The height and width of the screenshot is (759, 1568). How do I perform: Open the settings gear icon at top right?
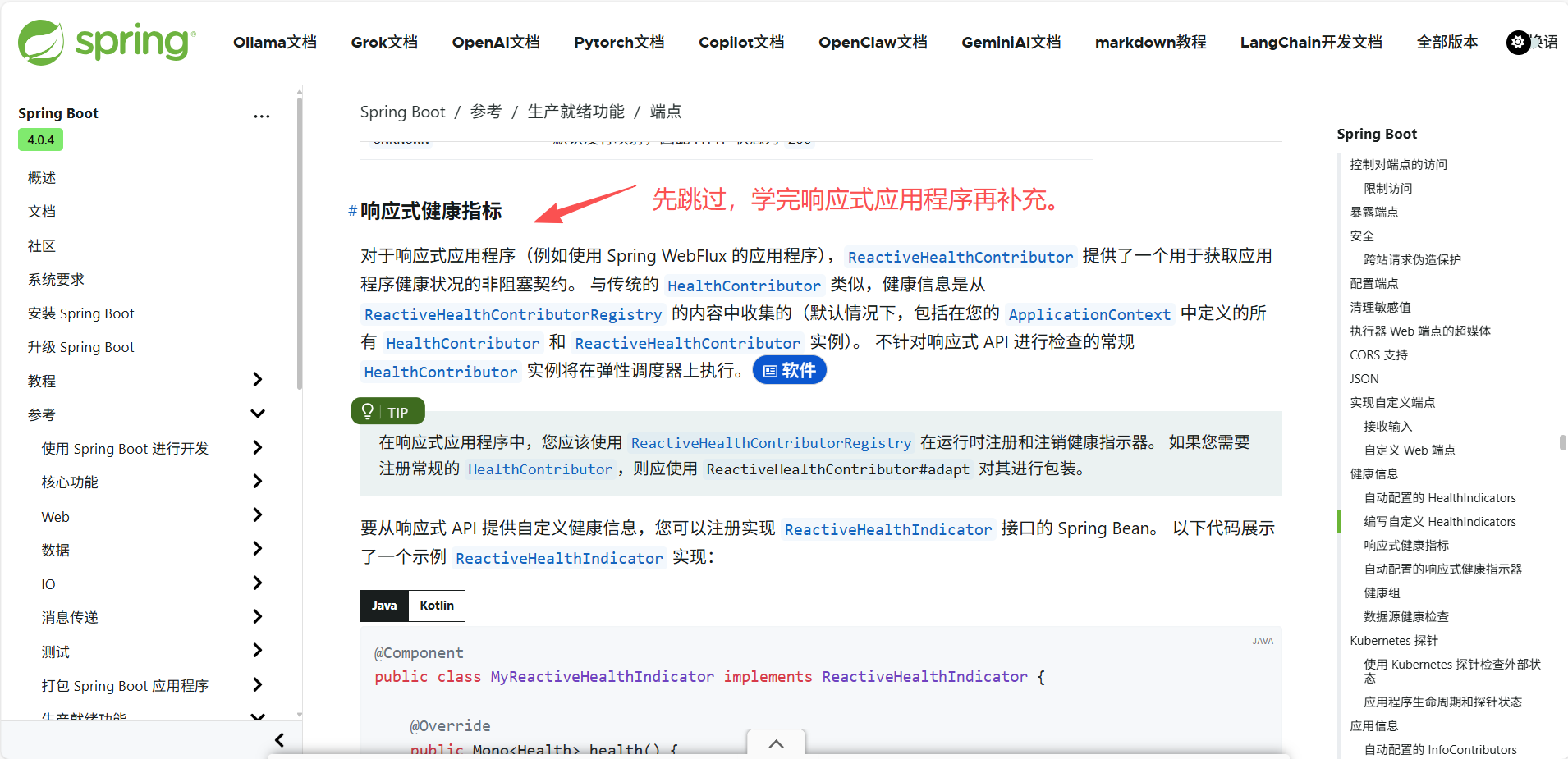coord(1518,42)
